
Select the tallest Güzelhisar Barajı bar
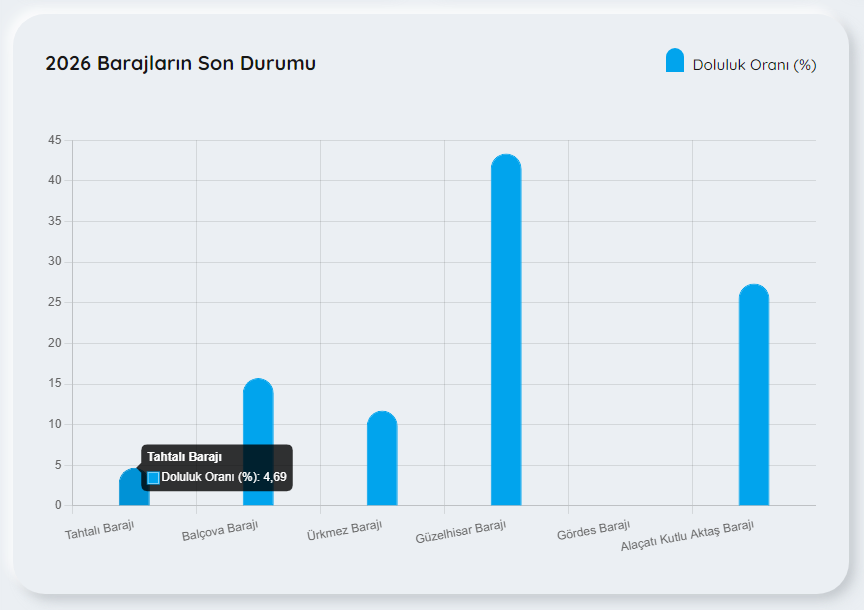[506, 331]
